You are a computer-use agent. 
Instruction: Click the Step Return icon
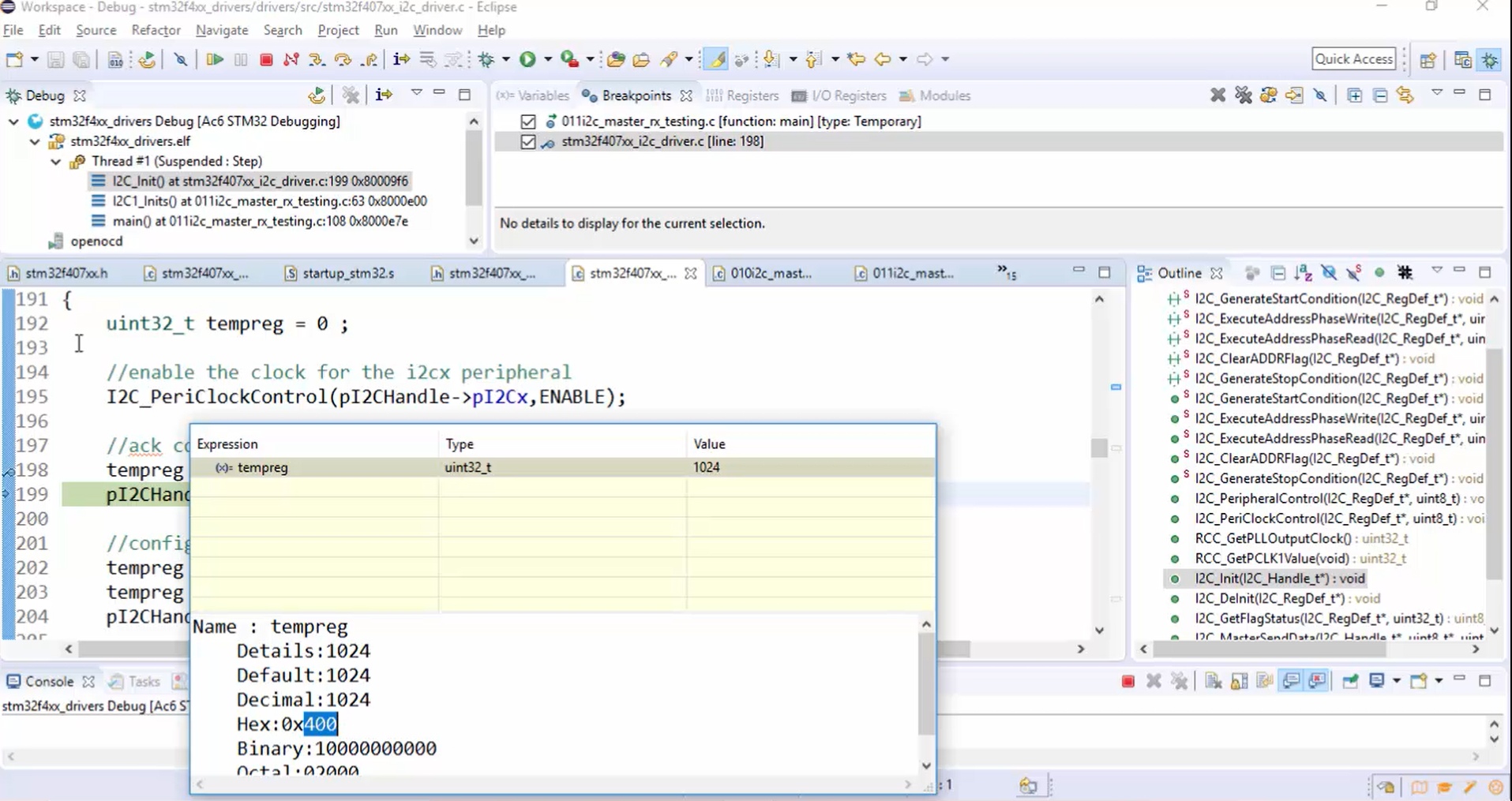[x=369, y=59]
